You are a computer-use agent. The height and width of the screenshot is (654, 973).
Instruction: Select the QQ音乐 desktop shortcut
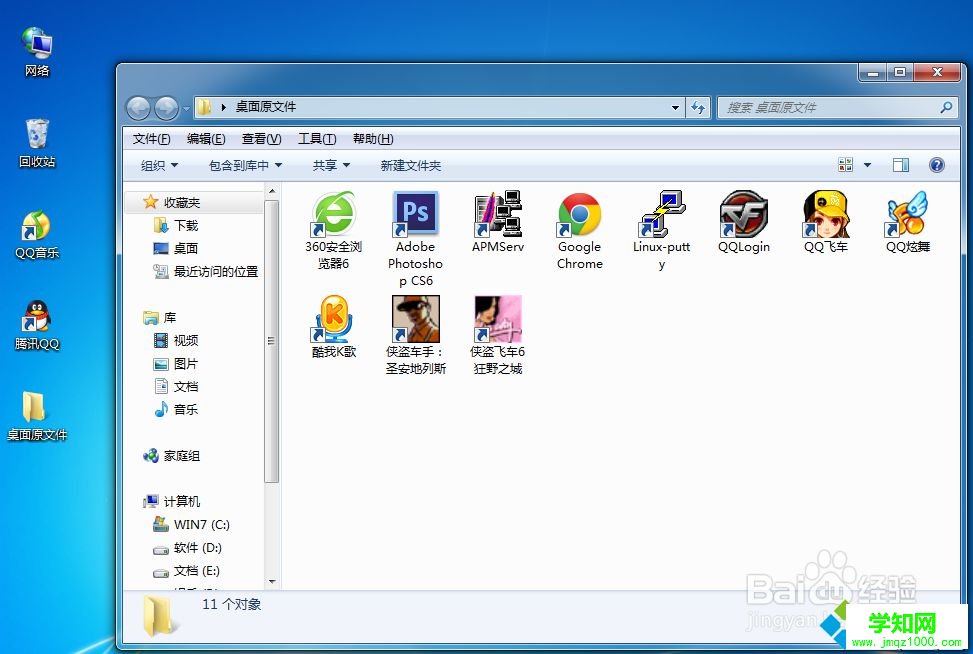(x=37, y=235)
